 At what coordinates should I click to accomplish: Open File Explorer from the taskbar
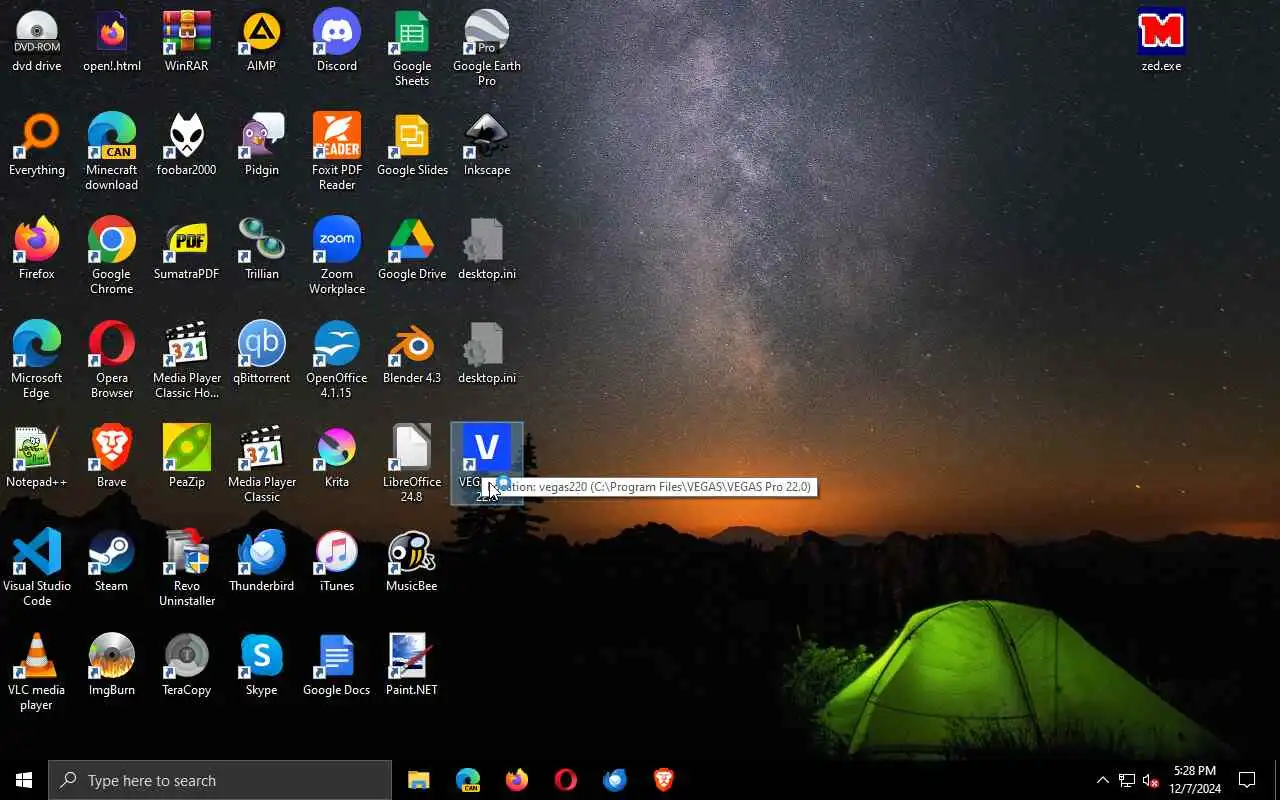(419, 780)
